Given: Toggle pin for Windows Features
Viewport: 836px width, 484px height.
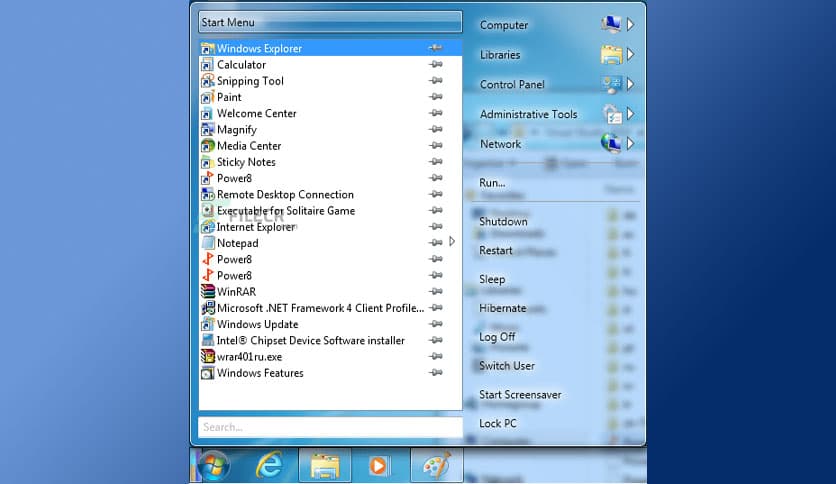Looking at the screenshot, I should 436,373.
